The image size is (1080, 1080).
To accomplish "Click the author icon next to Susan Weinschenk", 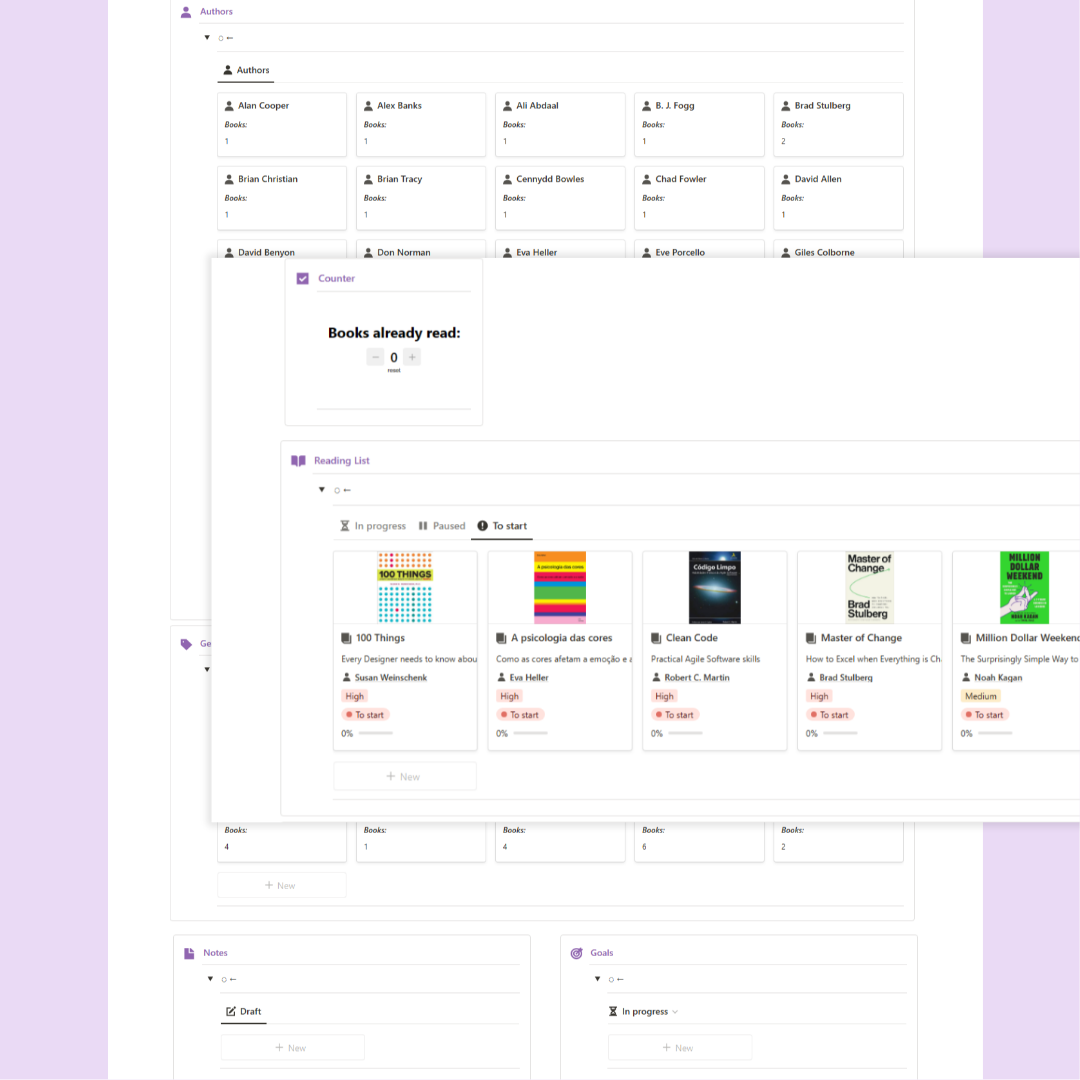I will pyautogui.click(x=346, y=678).
